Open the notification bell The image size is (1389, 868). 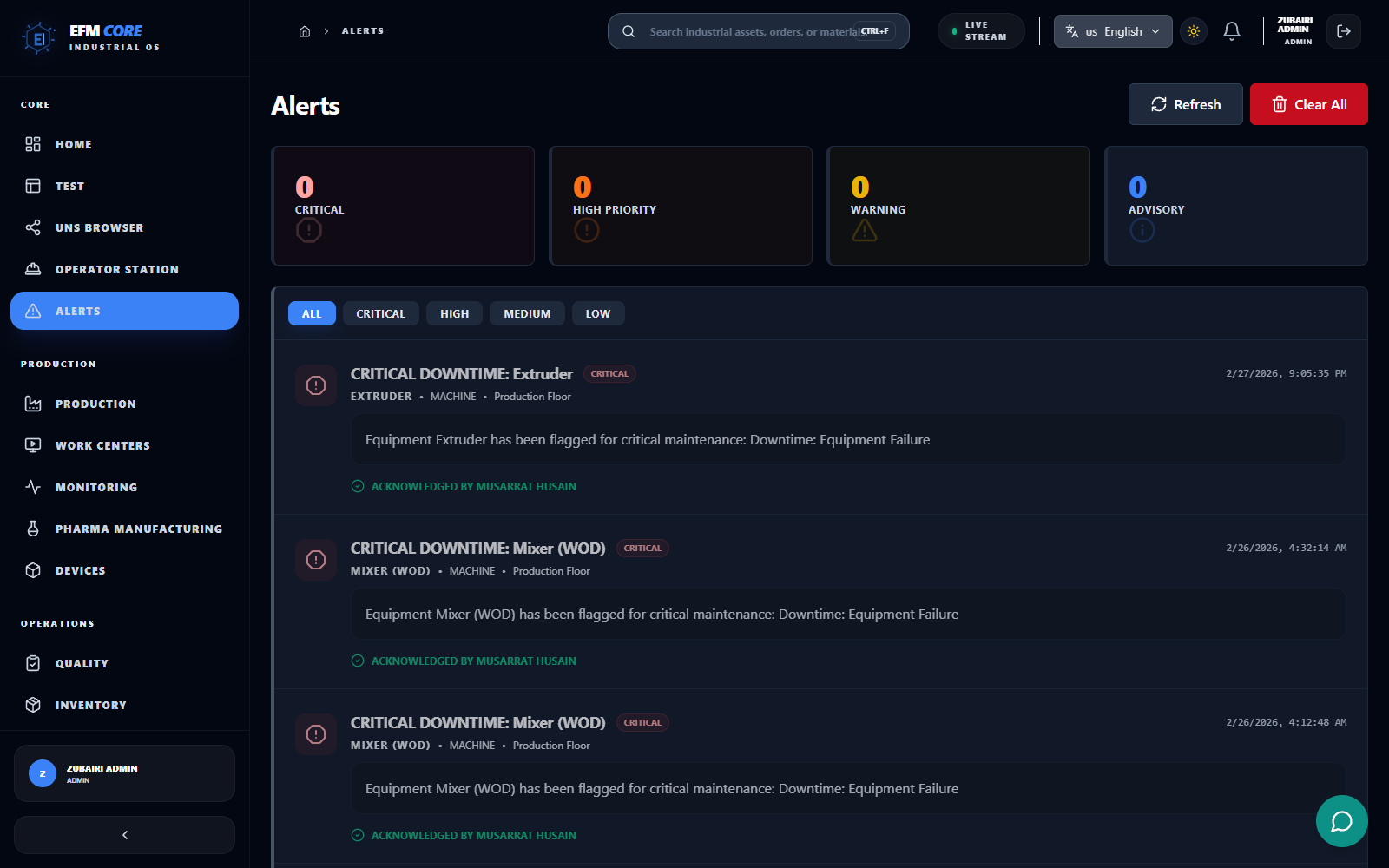click(x=1232, y=31)
